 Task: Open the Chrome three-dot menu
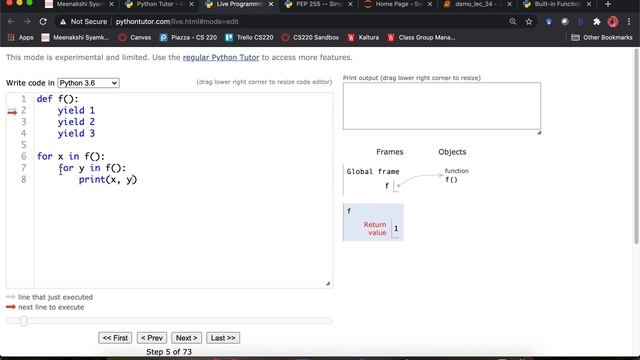[629, 22]
